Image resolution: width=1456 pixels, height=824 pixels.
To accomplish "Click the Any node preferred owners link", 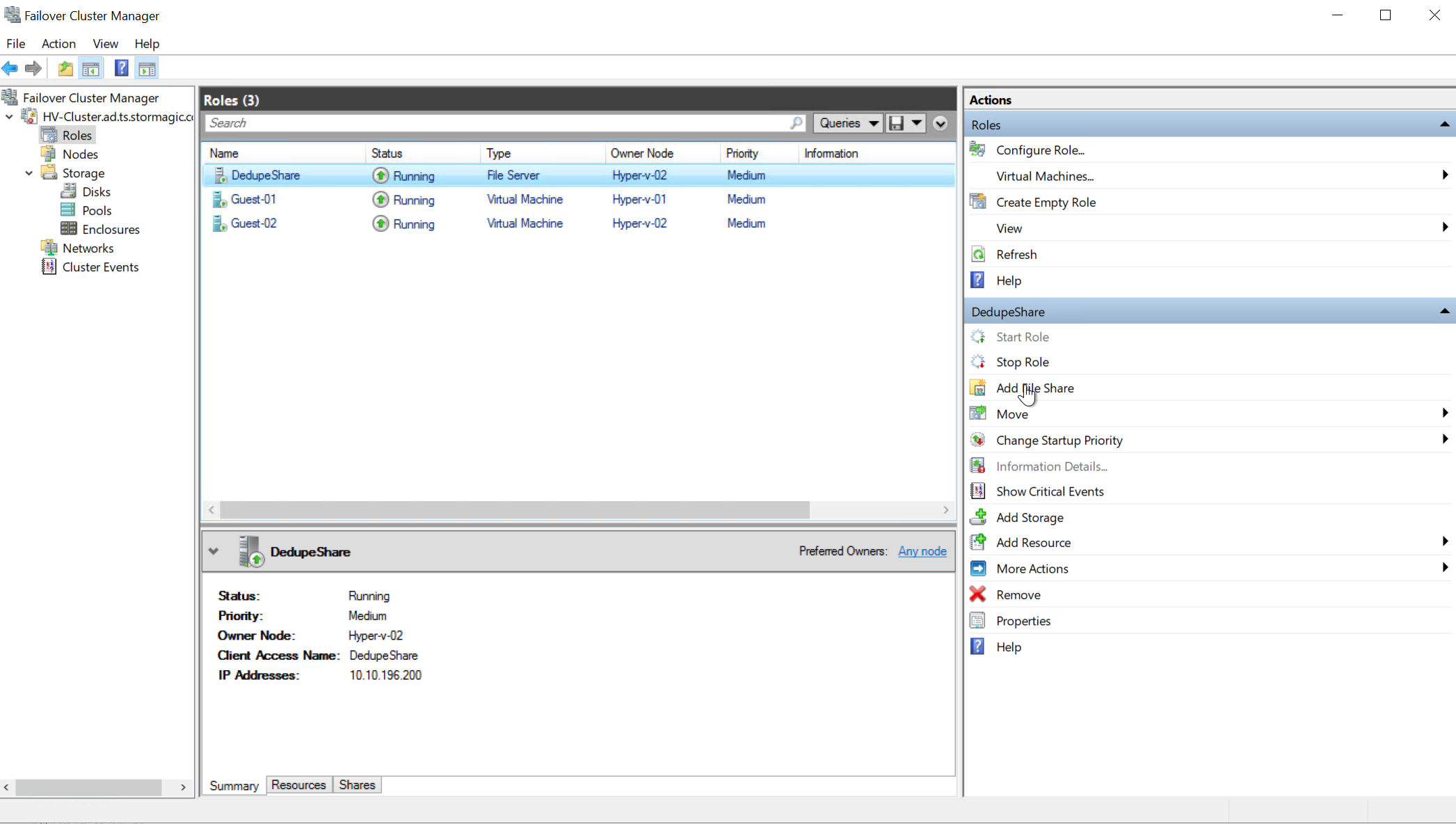I will tap(922, 551).
